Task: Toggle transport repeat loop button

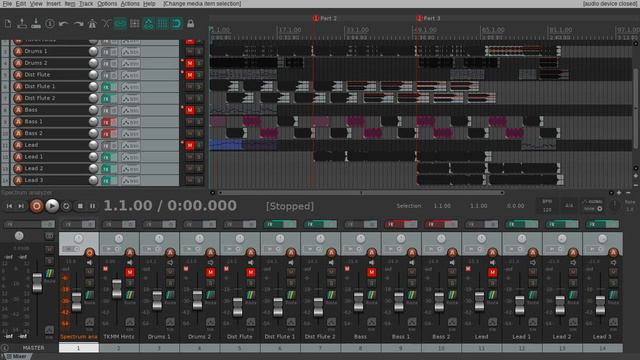Action: (x=66, y=206)
